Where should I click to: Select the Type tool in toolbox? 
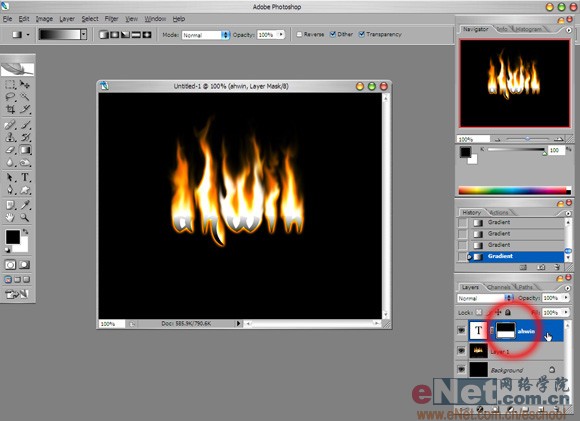(25, 177)
